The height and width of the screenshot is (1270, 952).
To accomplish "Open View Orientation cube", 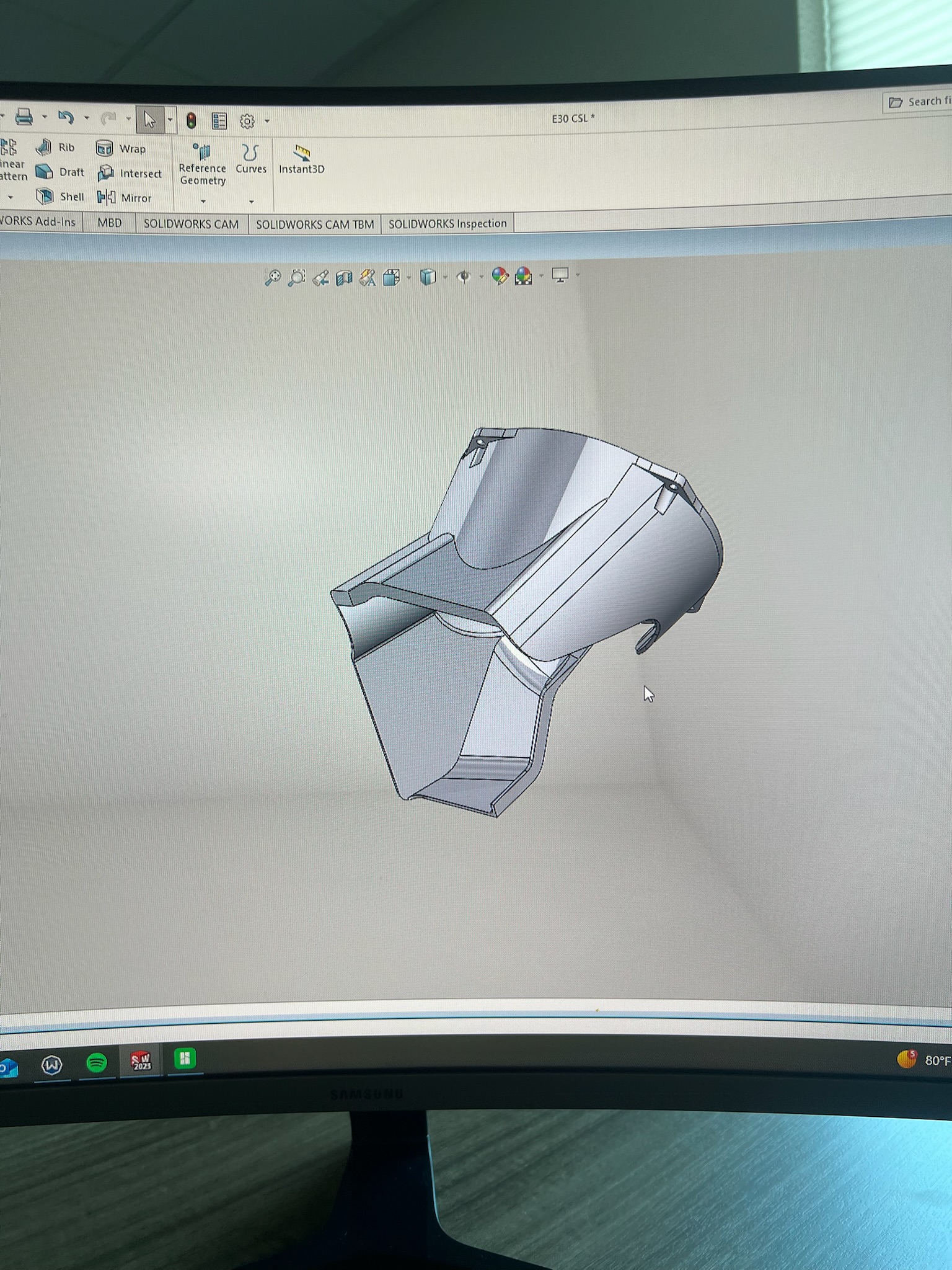I will coord(391,277).
